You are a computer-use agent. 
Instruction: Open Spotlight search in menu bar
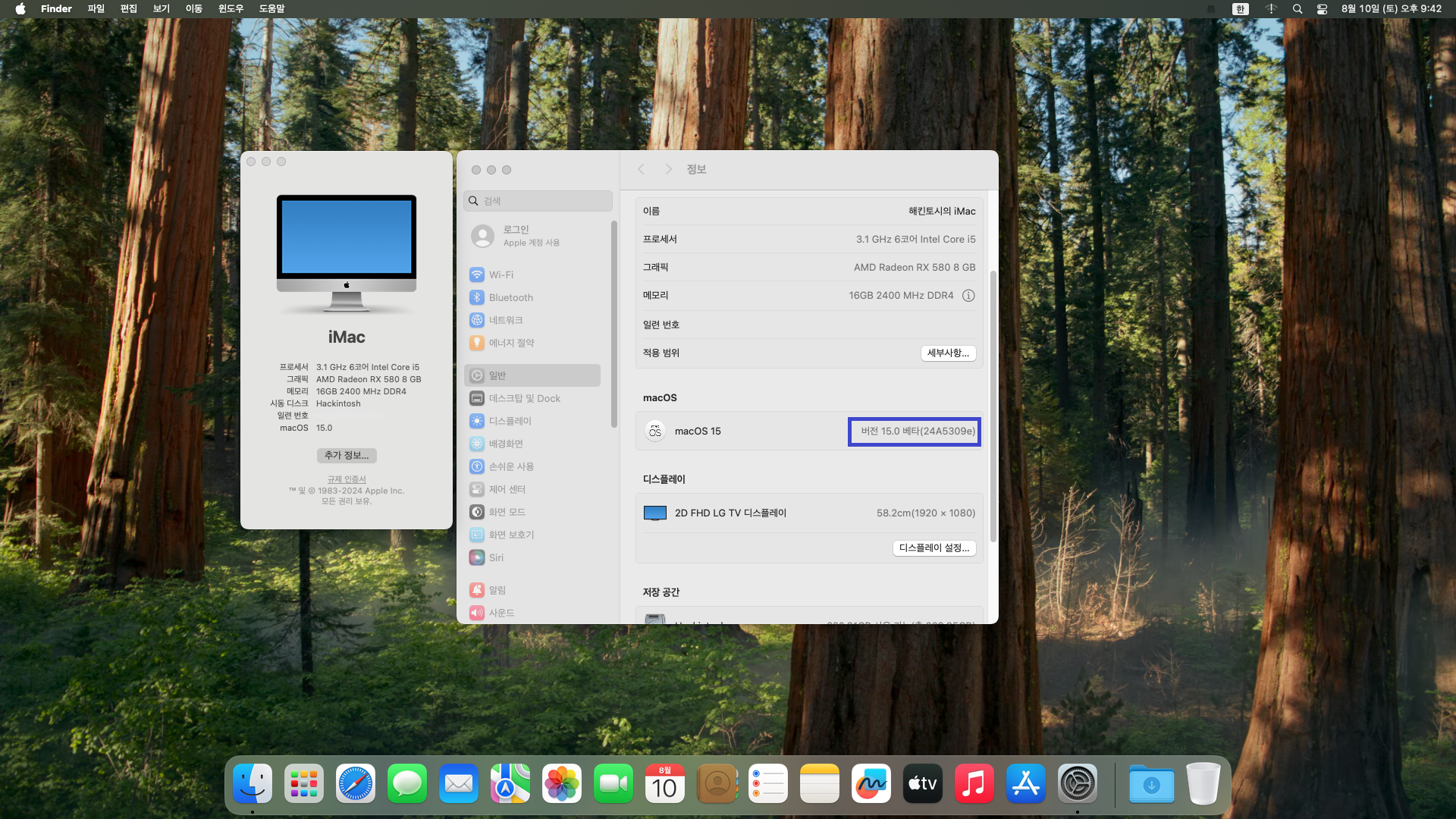1298,9
